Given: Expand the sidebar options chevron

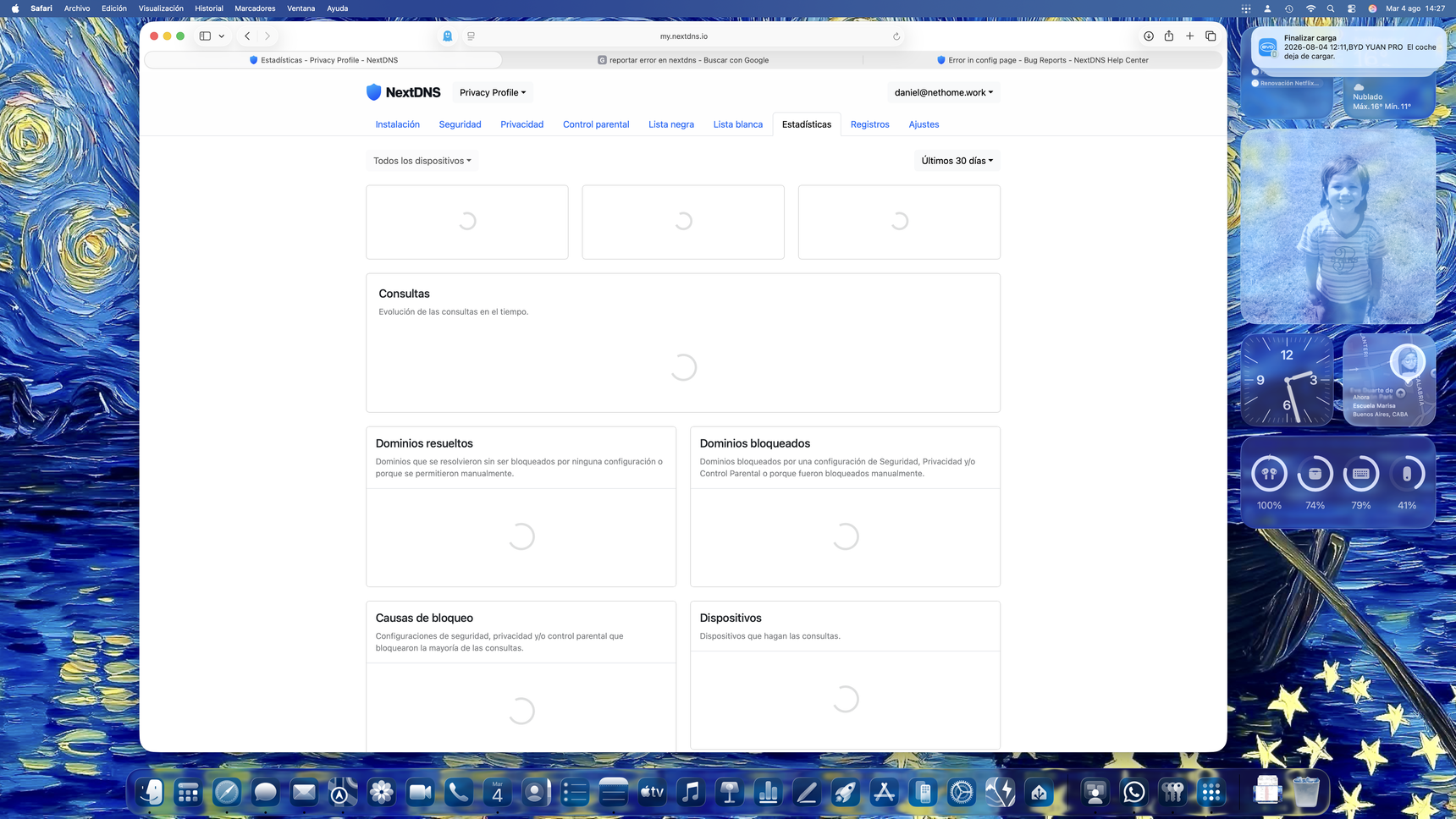Looking at the screenshot, I should click(222, 36).
